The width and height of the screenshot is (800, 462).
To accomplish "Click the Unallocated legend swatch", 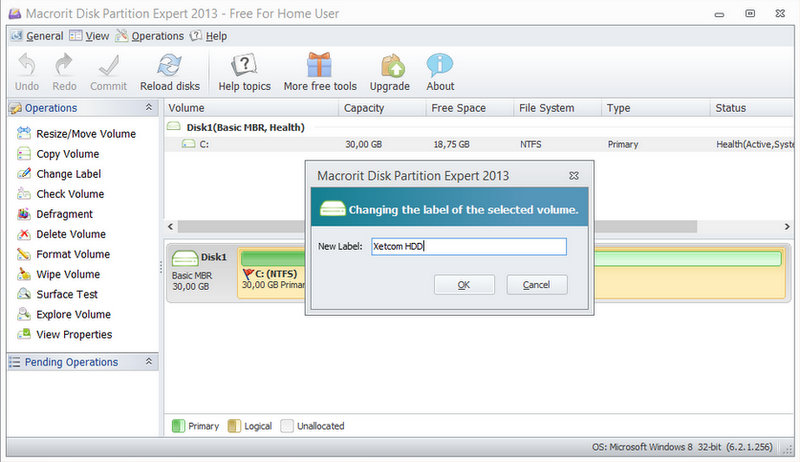I will [287, 426].
